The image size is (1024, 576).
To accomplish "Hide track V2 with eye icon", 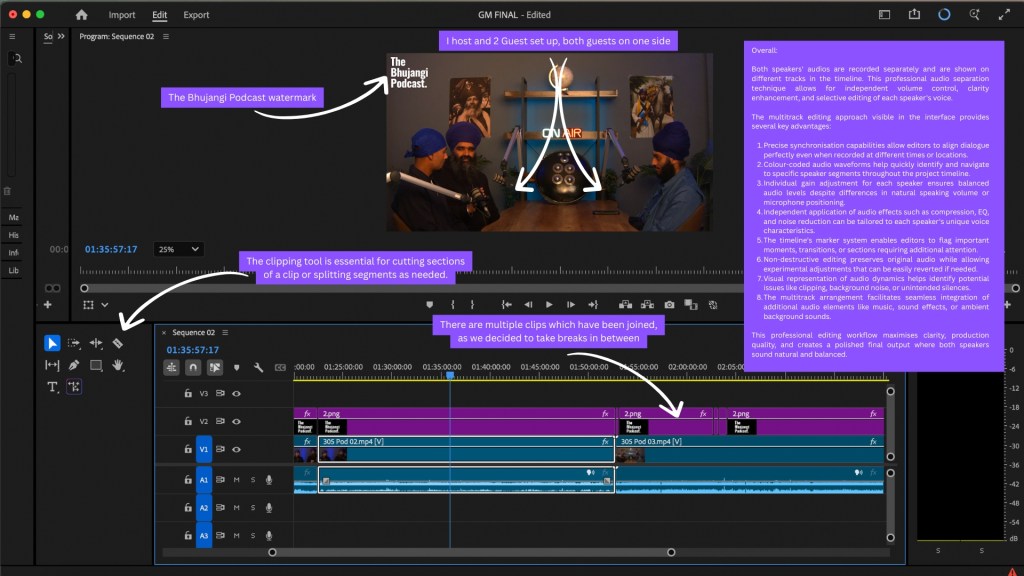I will tap(237, 422).
